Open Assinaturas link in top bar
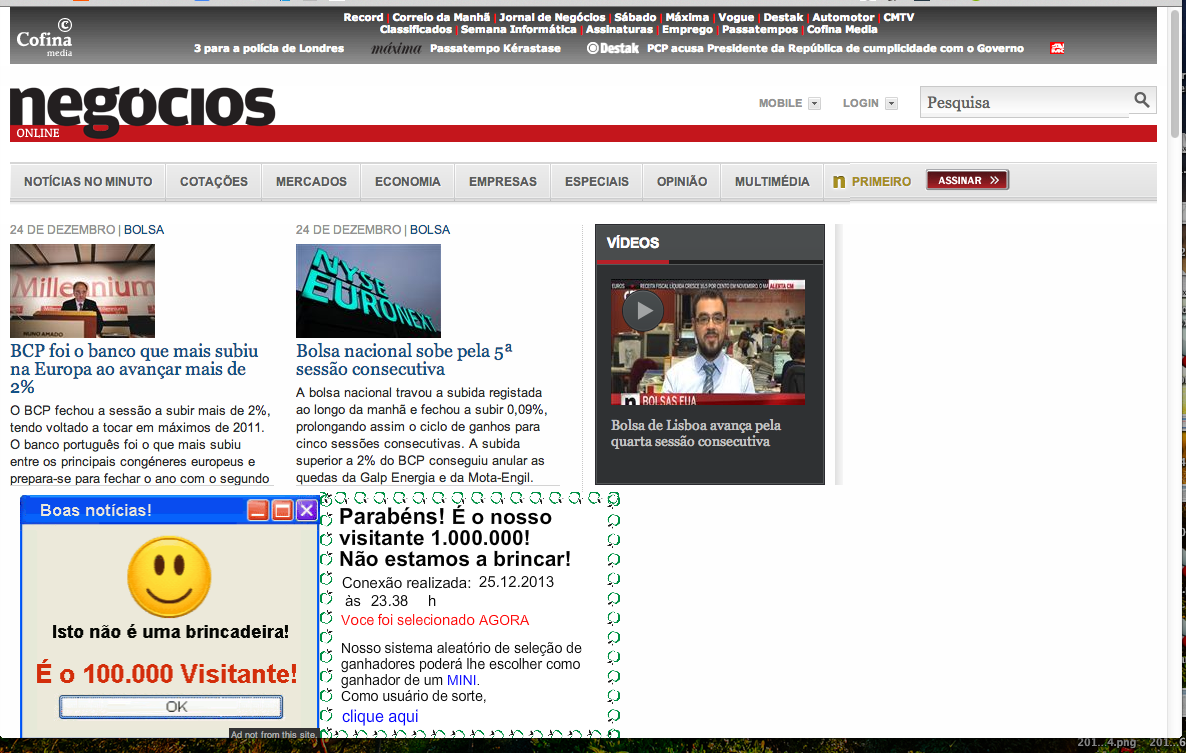 coord(619,29)
